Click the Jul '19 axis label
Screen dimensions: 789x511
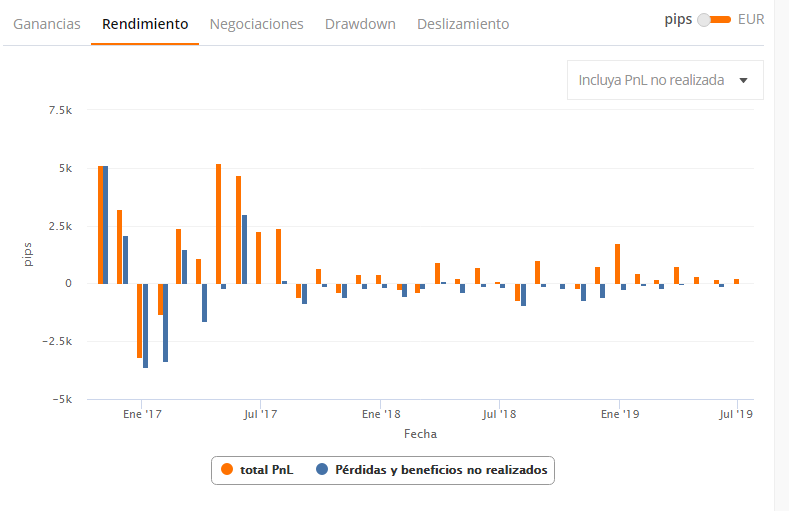tap(736, 414)
